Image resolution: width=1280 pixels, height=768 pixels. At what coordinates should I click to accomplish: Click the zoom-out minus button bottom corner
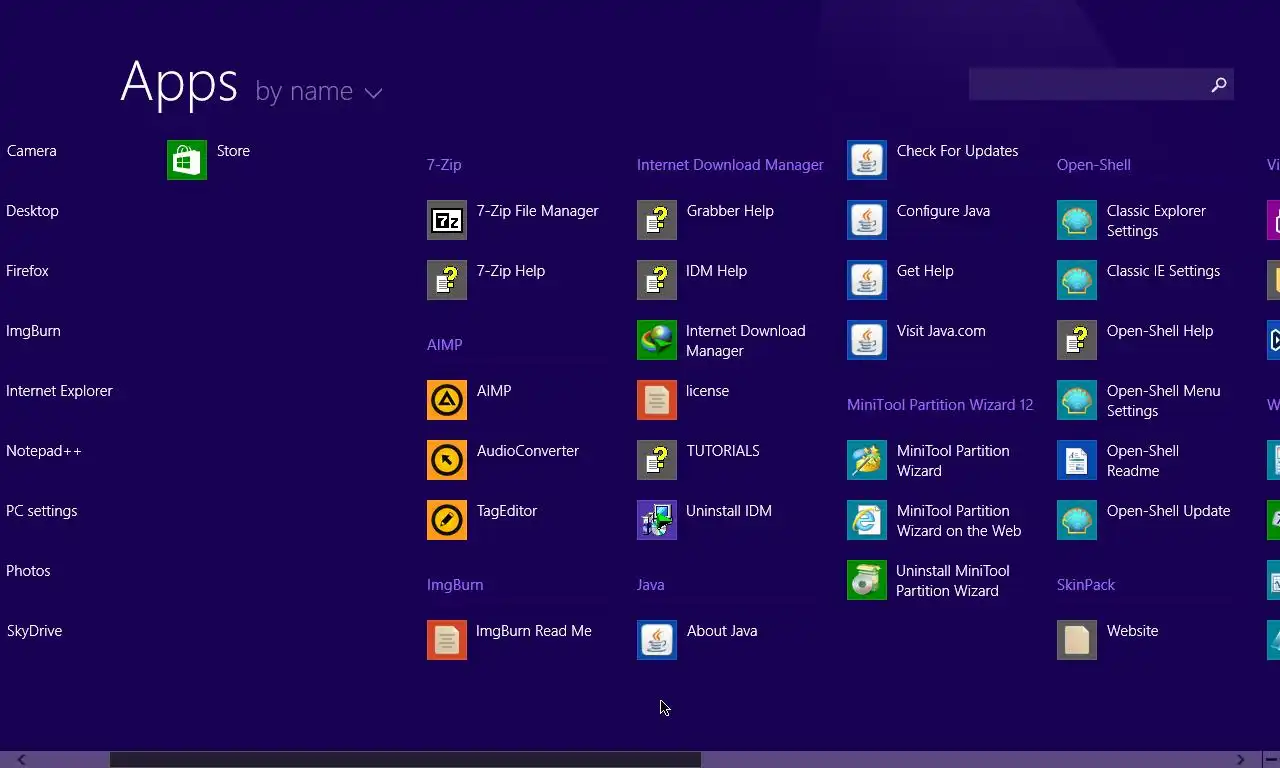(x=1270, y=760)
